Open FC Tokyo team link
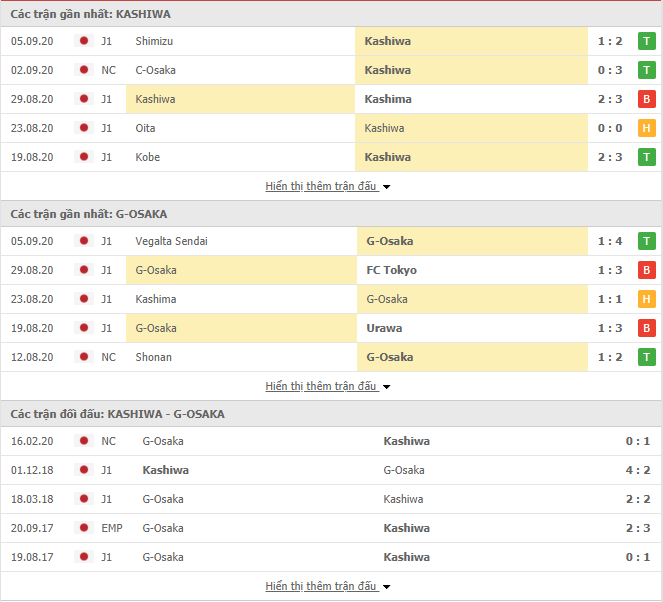This screenshot has width=663, height=602. [x=391, y=270]
